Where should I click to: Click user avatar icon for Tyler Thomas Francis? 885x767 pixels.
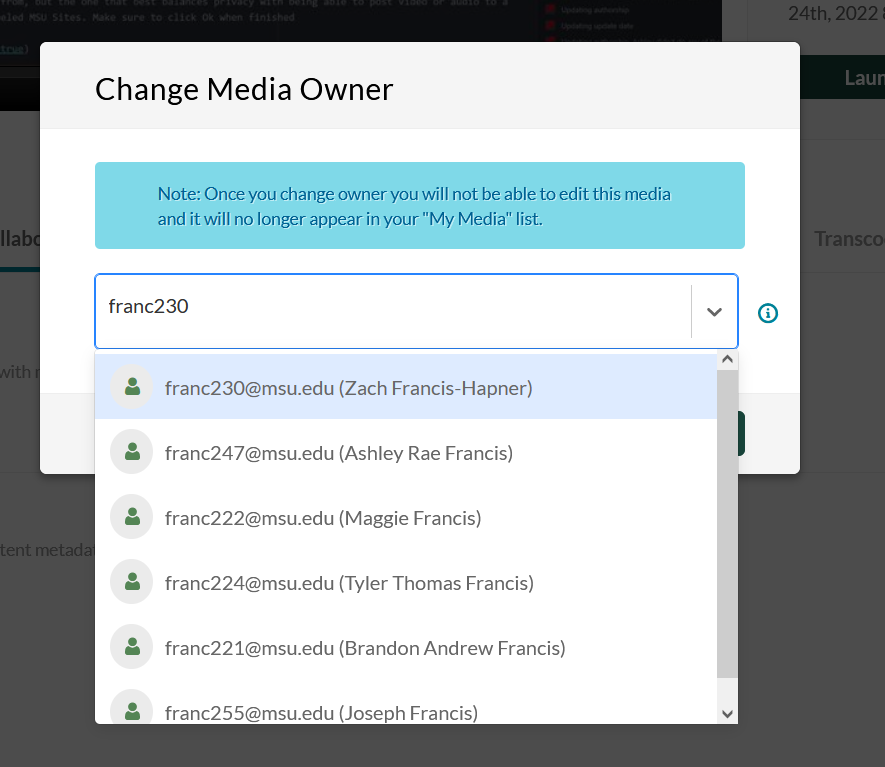(x=132, y=582)
